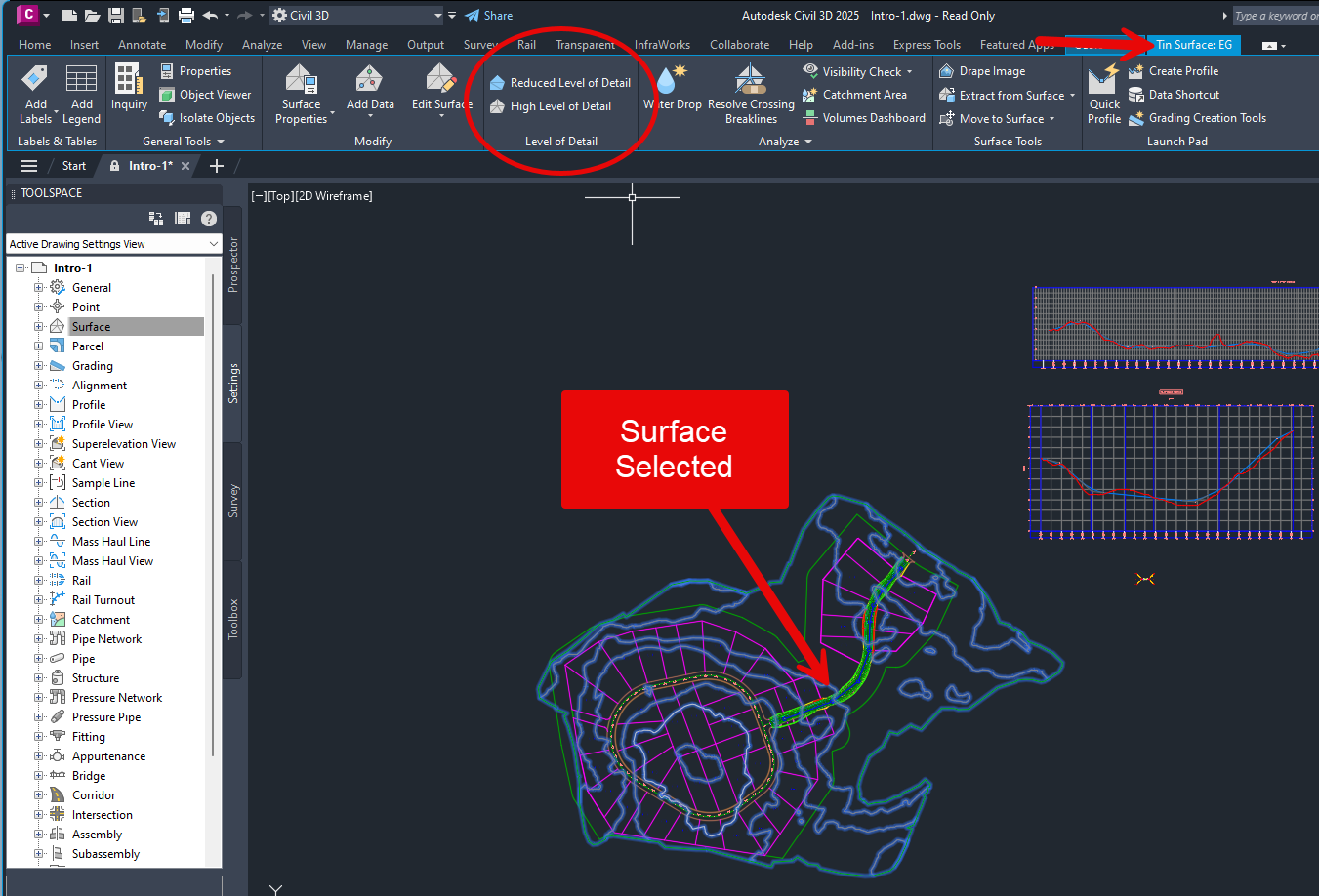Viewport: 1319px width, 896px height.
Task: Switch to the Start file tab
Action: (74, 166)
